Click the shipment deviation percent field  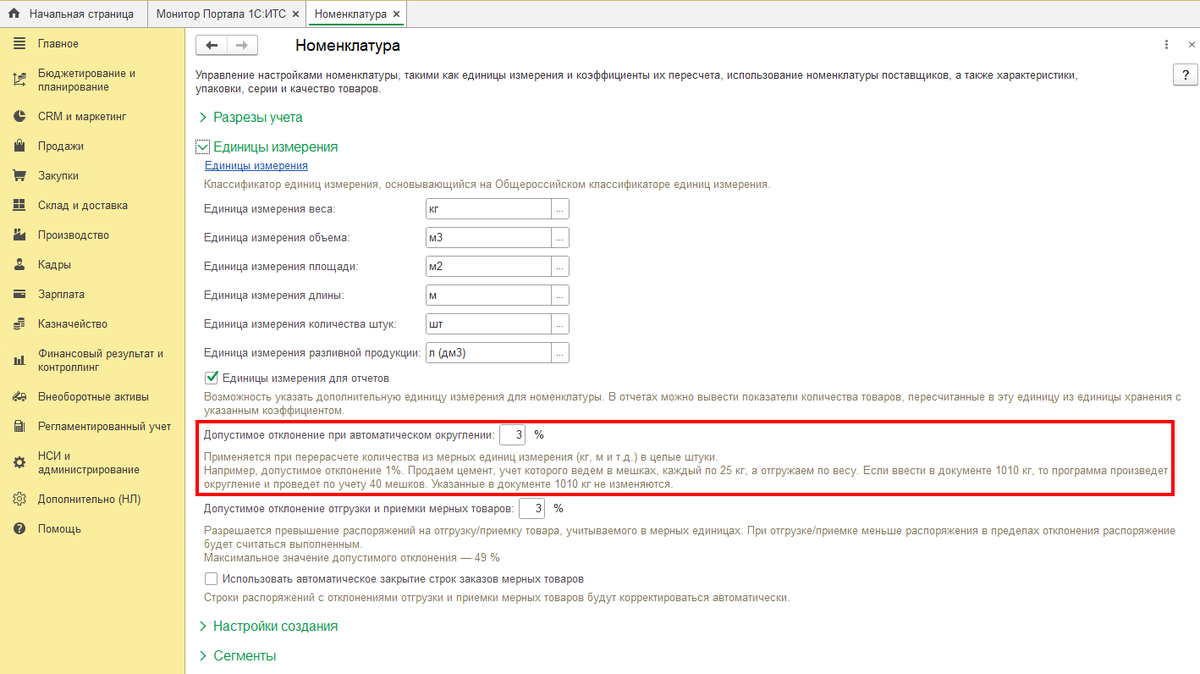(533, 509)
